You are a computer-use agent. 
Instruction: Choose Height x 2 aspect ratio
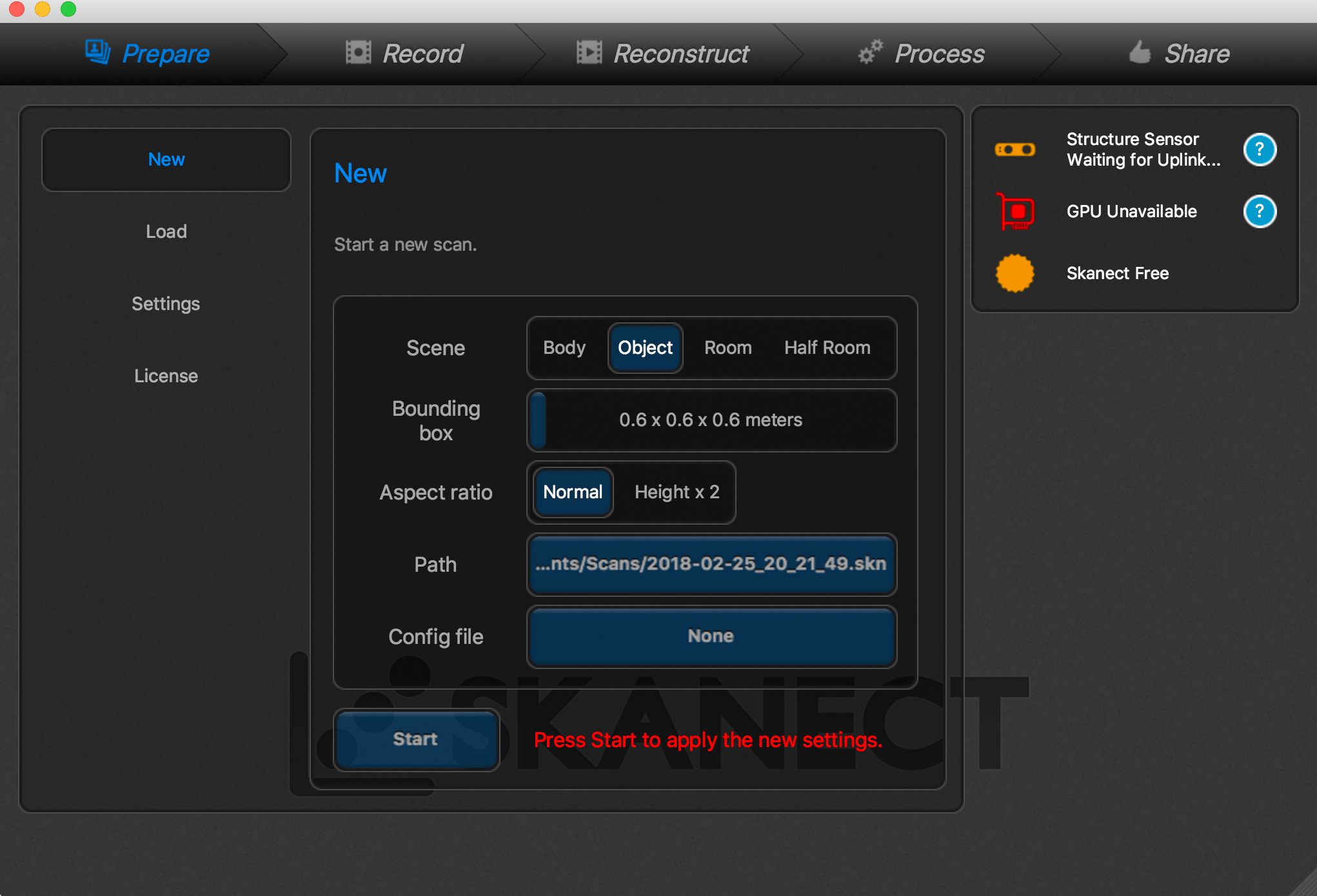click(x=677, y=492)
